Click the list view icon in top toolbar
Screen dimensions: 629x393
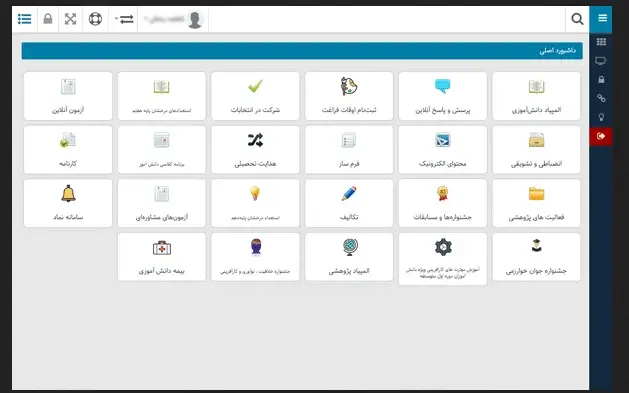(x=24, y=19)
